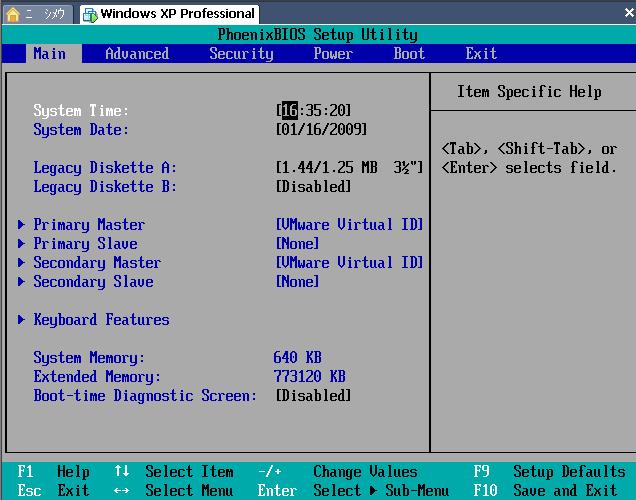Select Legacy Diskette B Disabled value
Screen dimensions: 636x500
[x=314, y=187]
